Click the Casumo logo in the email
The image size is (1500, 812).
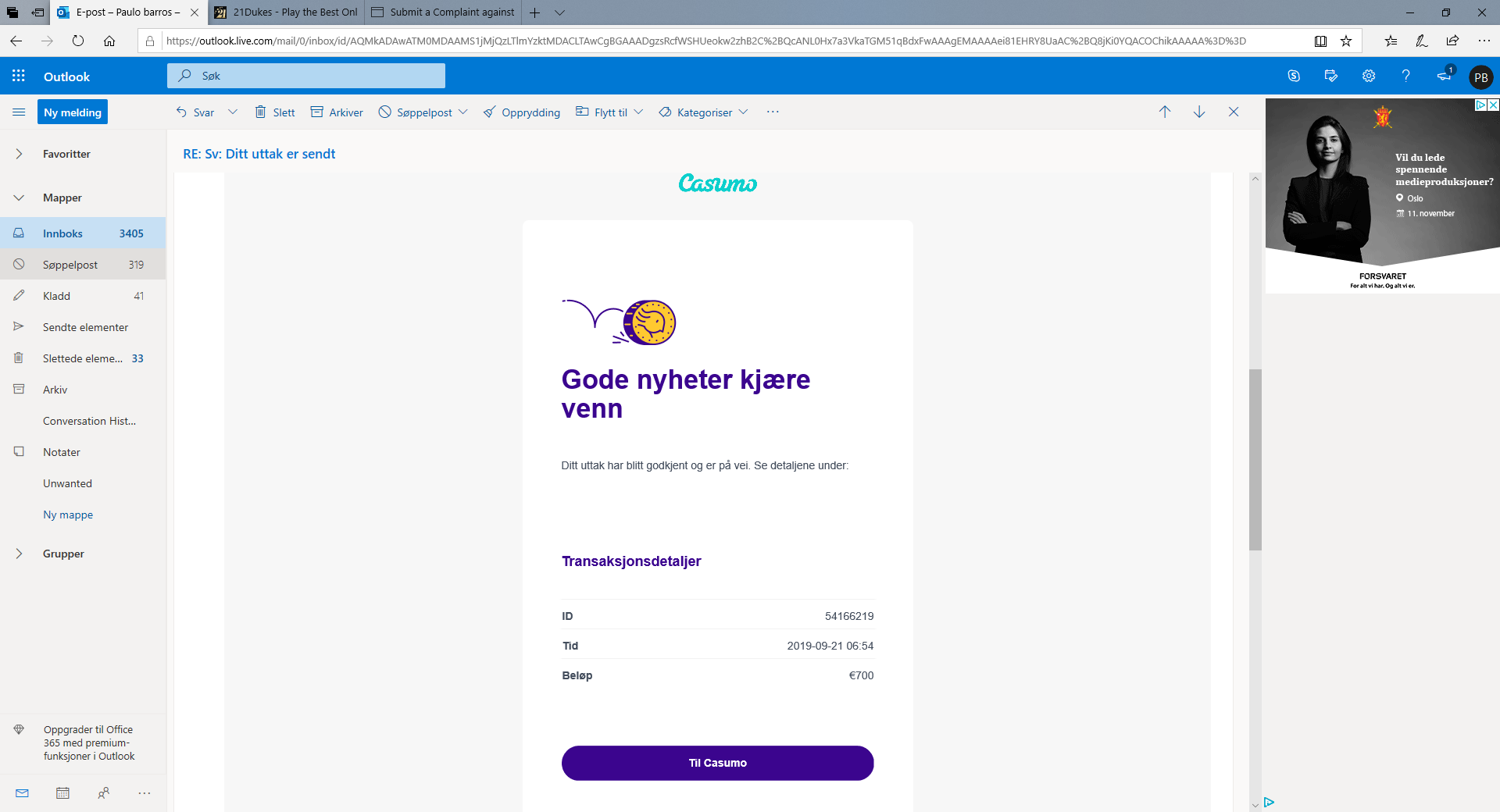tap(717, 183)
